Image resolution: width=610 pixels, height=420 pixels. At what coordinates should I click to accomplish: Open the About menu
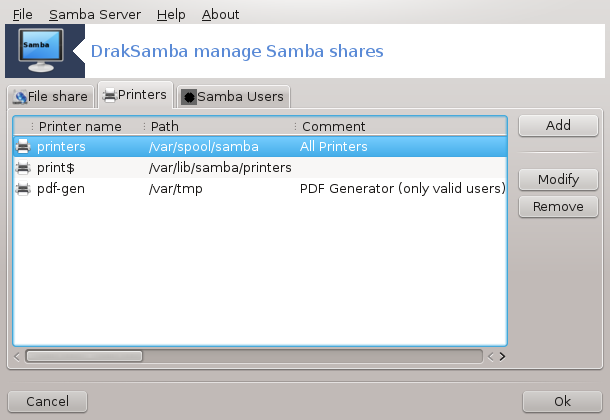pyautogui.click(x=220, y=14)
